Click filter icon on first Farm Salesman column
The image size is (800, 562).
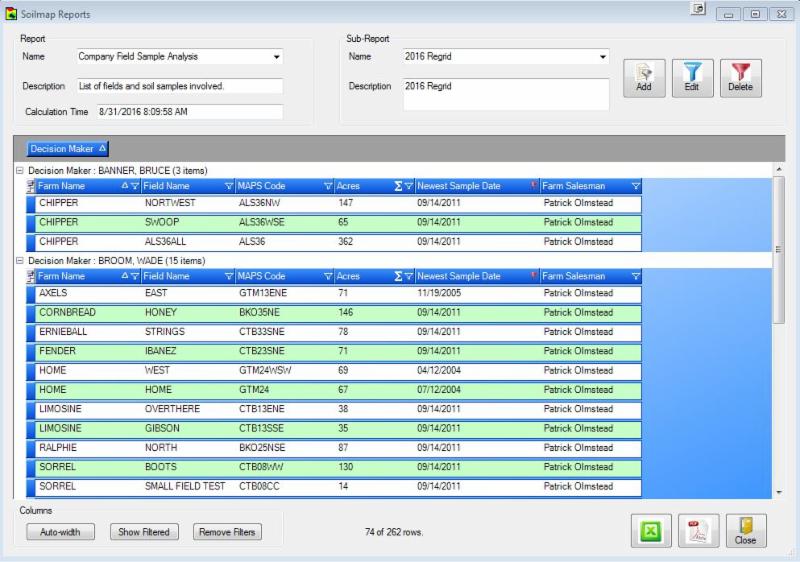636,186
